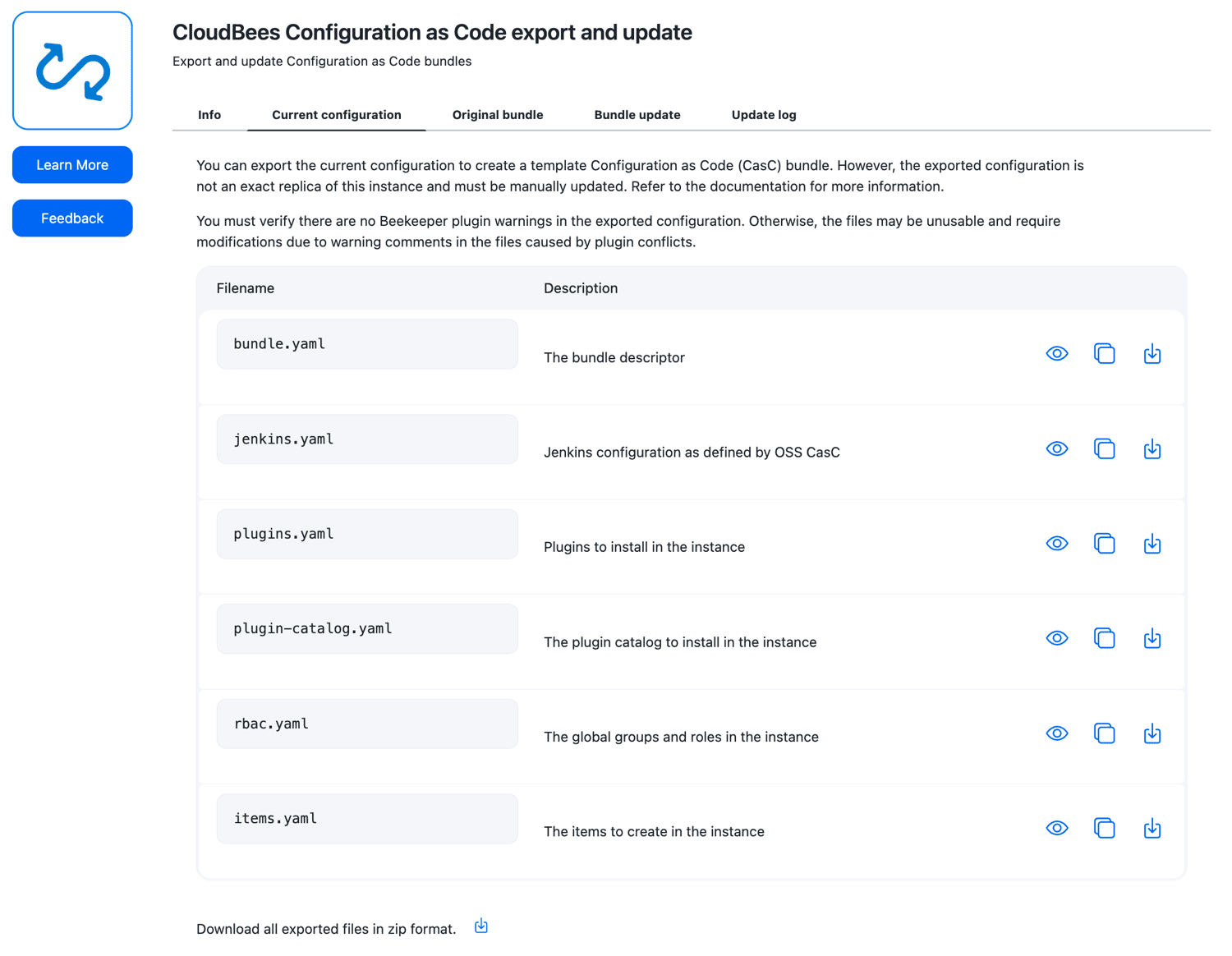
Task: Select the plugin-catalog.yaml filename field
Action: [x=367, y=629]
